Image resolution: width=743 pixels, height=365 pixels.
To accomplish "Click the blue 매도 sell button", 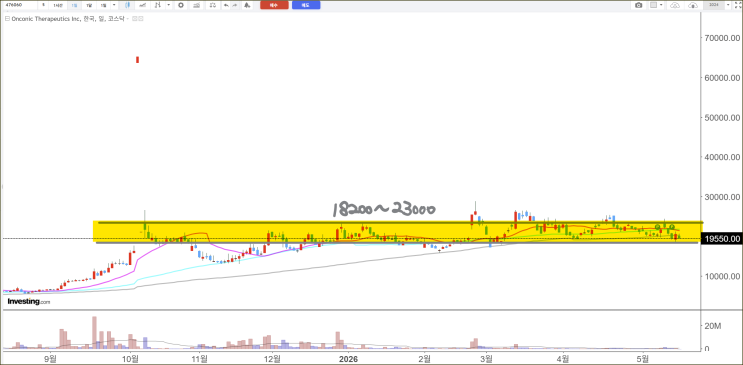I will (x=306, y=5).
